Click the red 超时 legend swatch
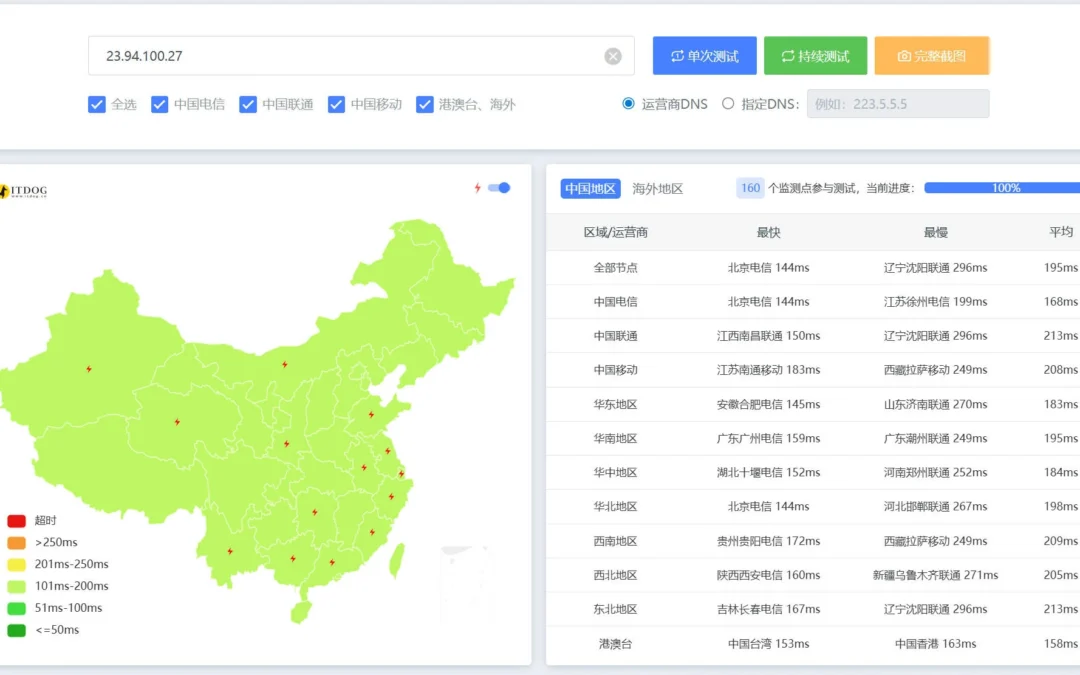The image size is (1080, 675). tap(17, 521)
